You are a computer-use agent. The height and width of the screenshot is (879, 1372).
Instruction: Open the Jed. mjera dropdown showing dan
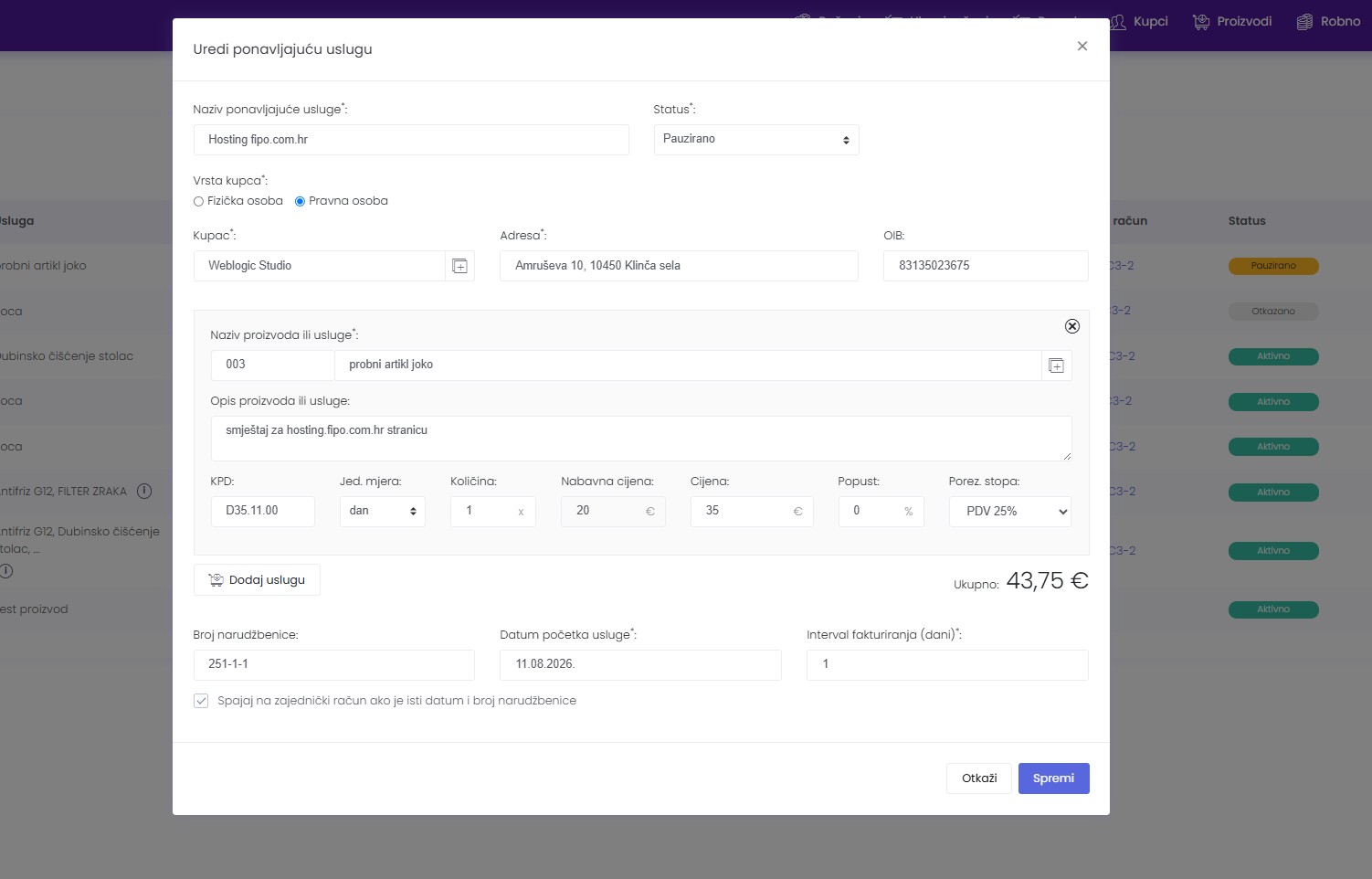click(x=383, y=511)
